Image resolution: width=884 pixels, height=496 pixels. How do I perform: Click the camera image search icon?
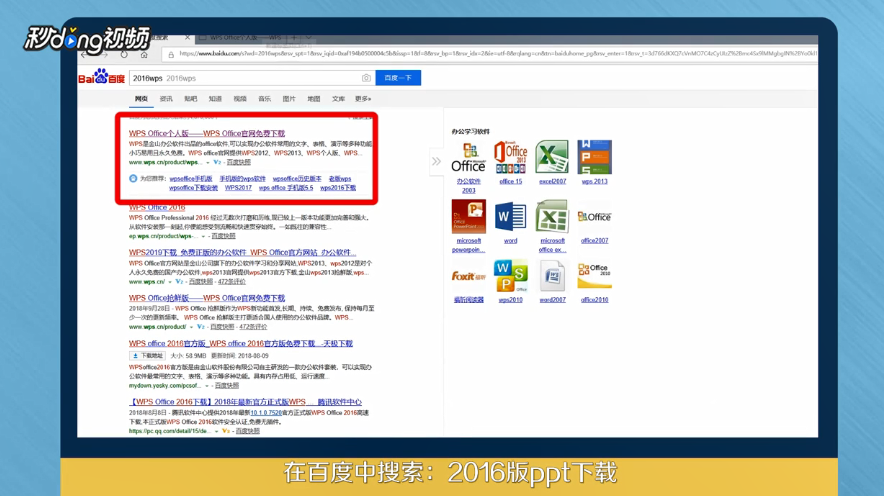click(366, 78)
